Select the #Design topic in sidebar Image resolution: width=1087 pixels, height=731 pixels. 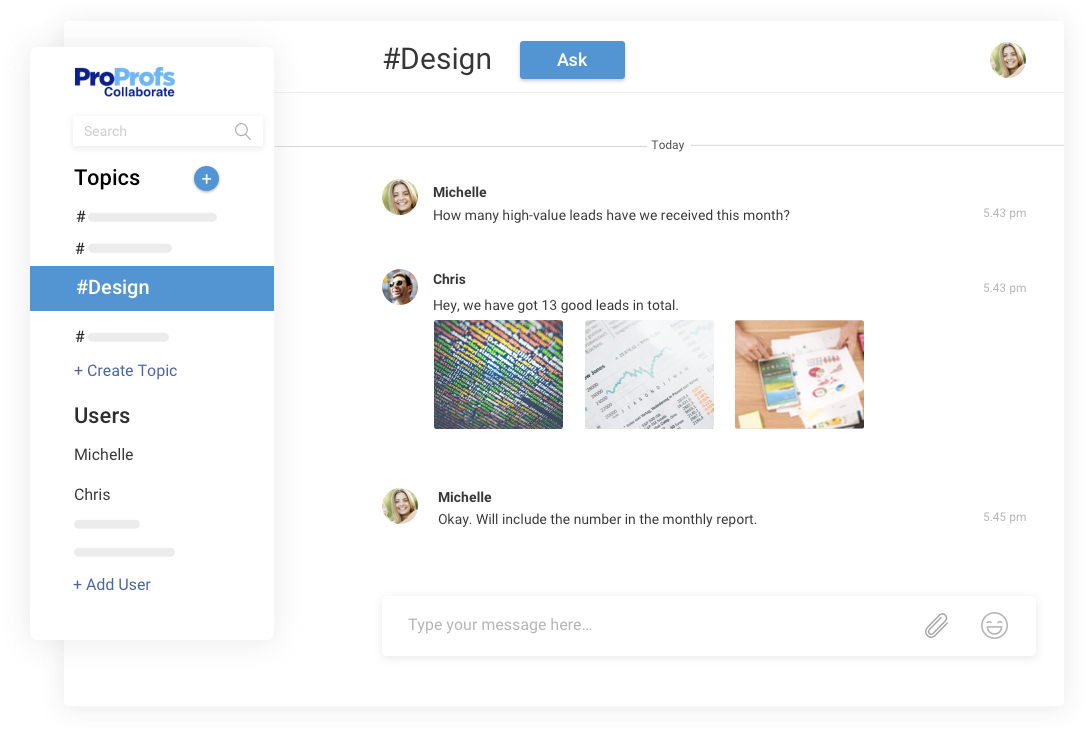click(x=152, y=288)
